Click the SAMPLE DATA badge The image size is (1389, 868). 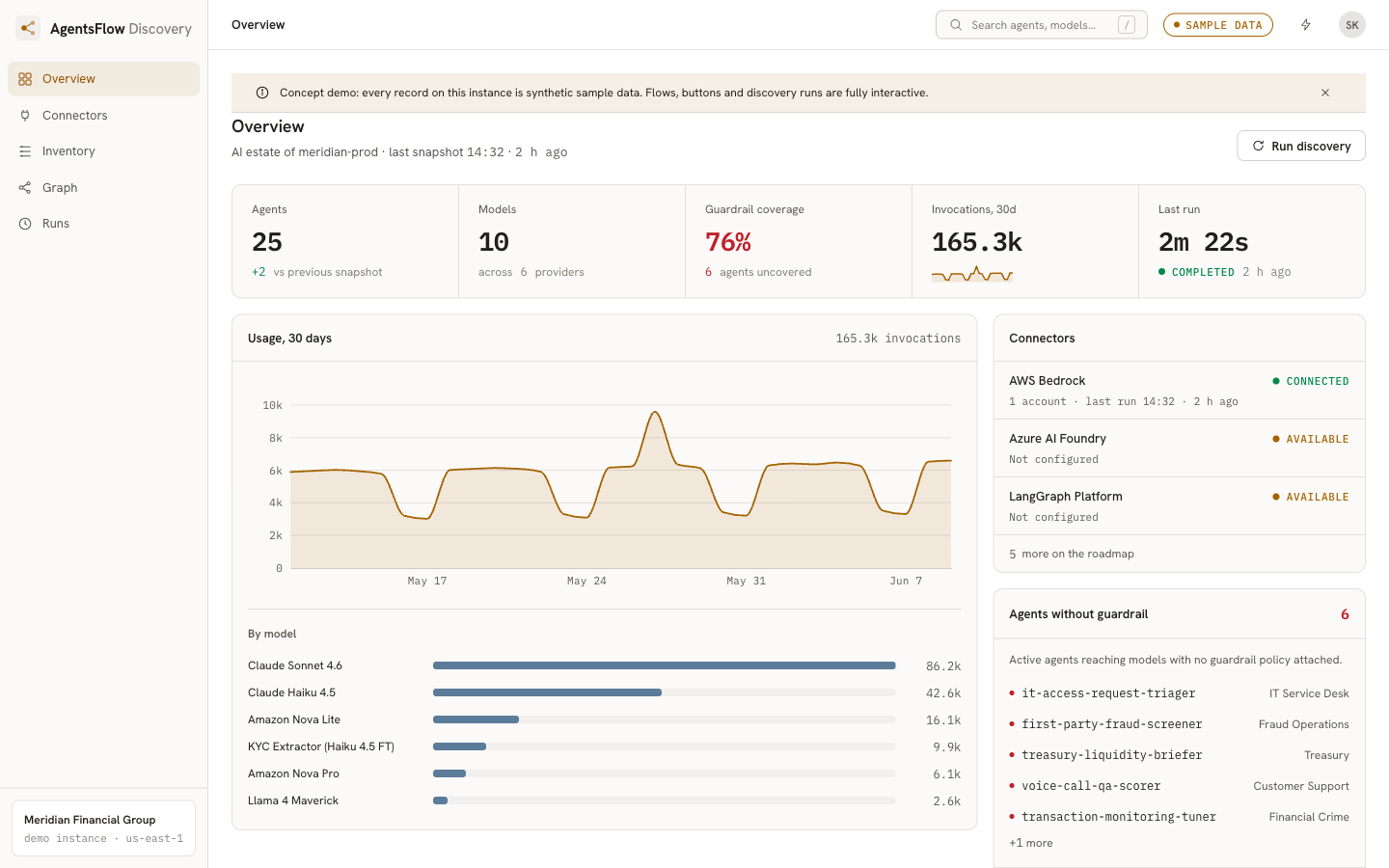(x=1218, y=25)
